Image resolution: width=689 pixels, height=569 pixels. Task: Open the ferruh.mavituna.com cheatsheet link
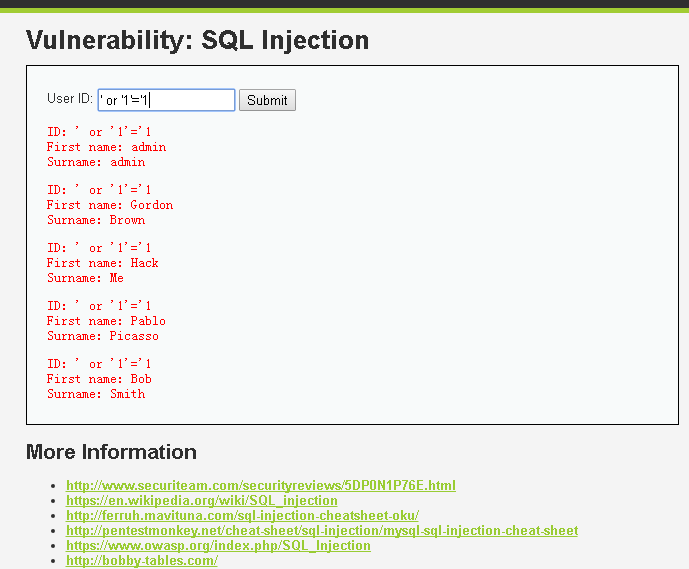(242, 516)
